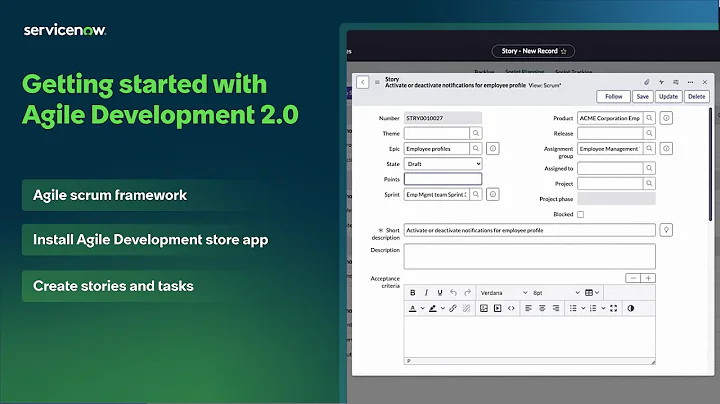
Task: Open the 8pt font size dropdown
Action: pos(556,292)
